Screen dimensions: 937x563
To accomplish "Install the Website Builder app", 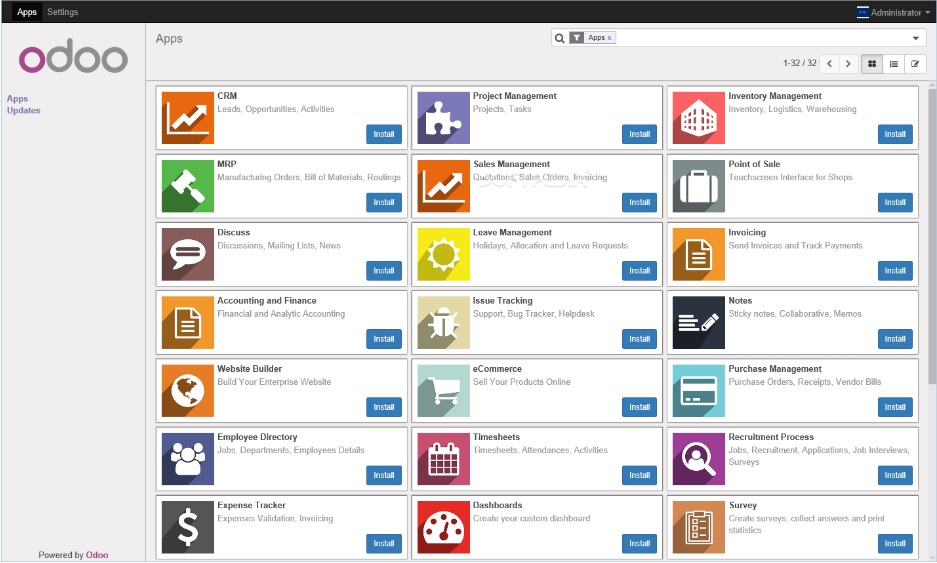I will click(x=384, y=407).
